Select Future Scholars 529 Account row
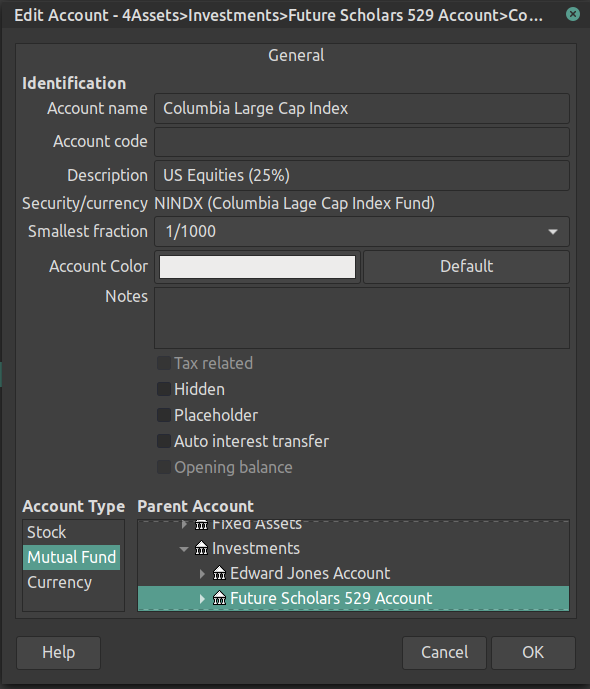The width and height of the screenshot is (590, 689). [353, 598]
